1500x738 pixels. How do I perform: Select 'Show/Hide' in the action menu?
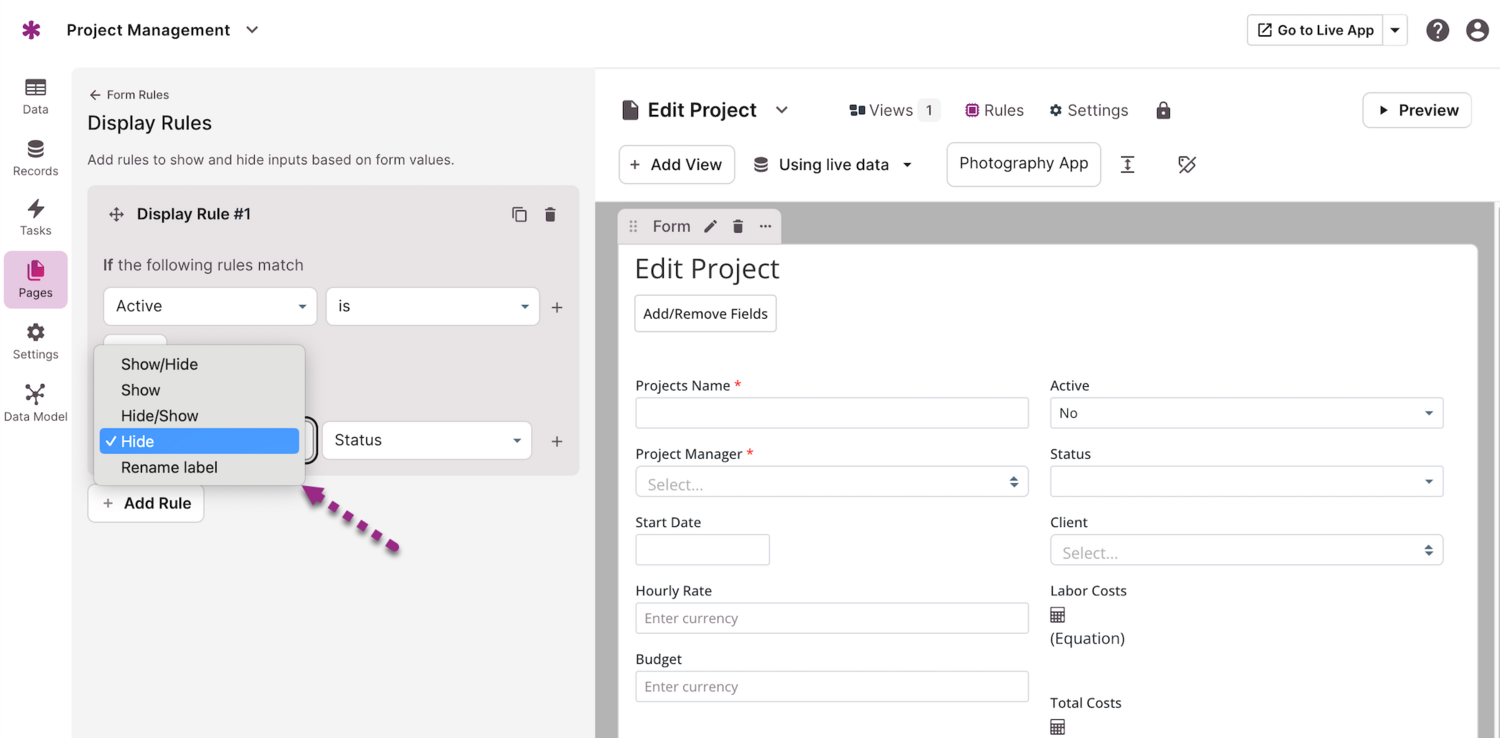pyautogui.click(x=159, y=364)
